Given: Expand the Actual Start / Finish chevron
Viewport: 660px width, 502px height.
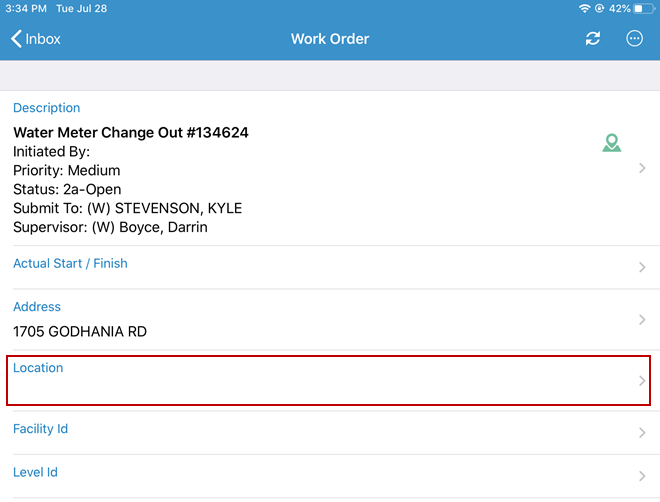Looking at the screenshot, I should (x=642, y=268).
